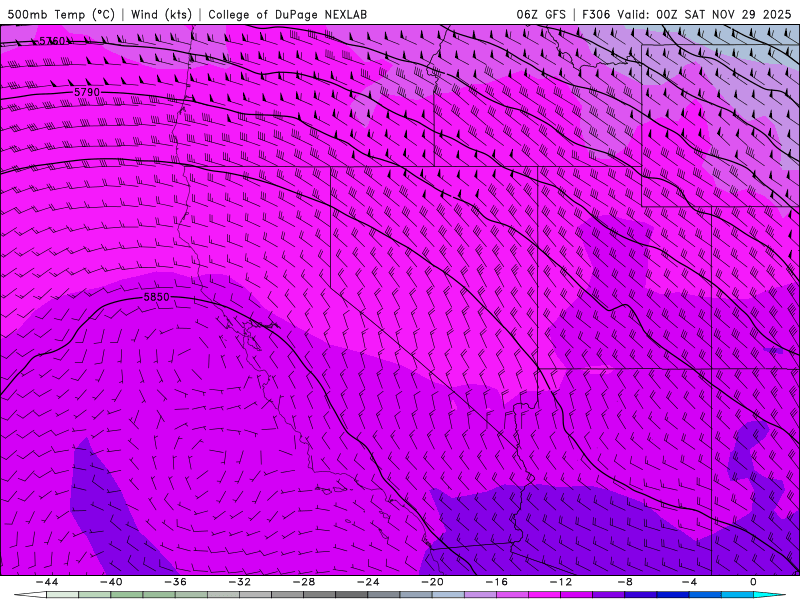Click the -20 colorbar tick label
Image resolution: width=800 pixels, height=600 pixels.
click(x=432, y=582)
